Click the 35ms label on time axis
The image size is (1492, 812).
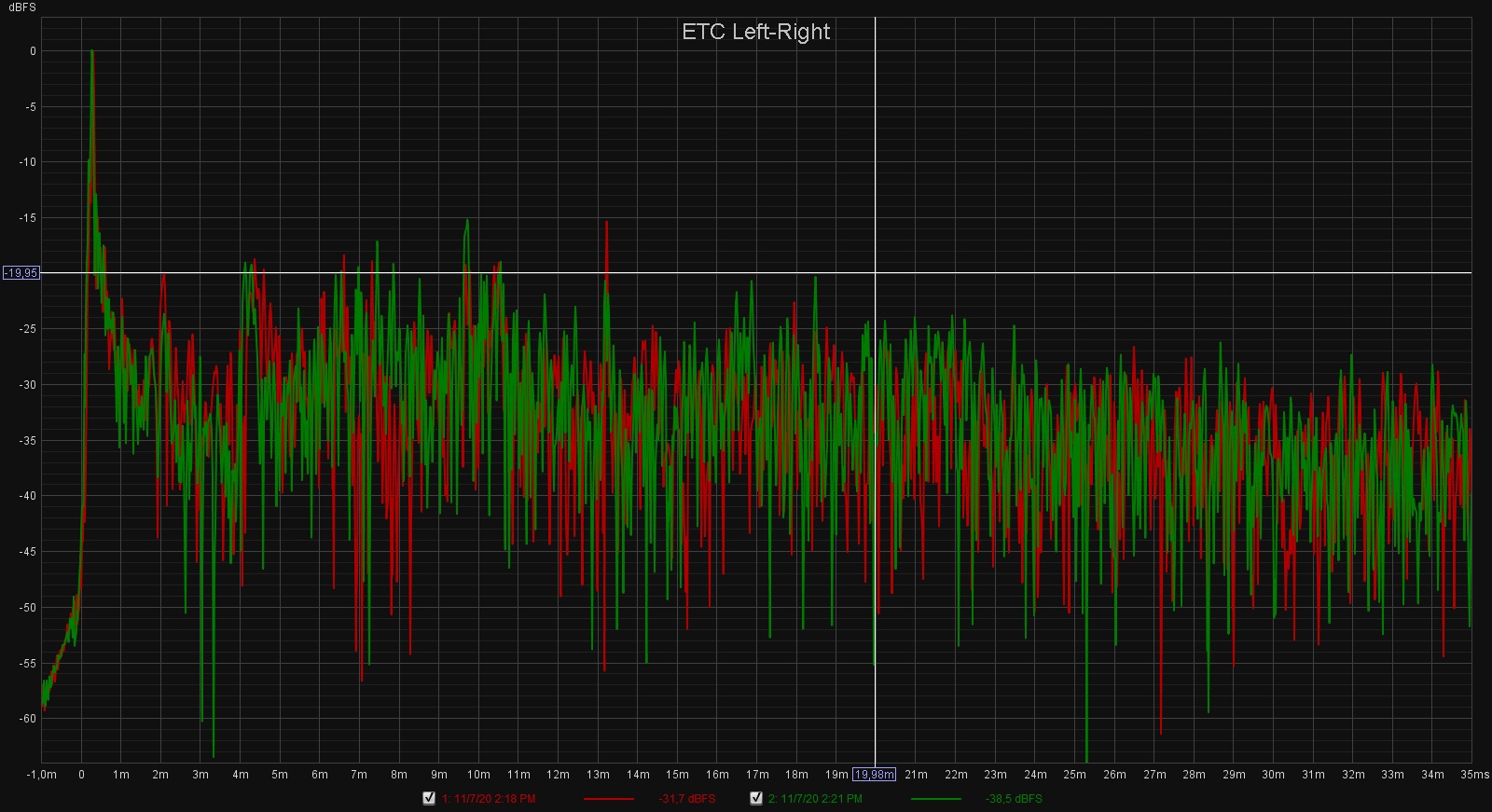click(1474, 775)
